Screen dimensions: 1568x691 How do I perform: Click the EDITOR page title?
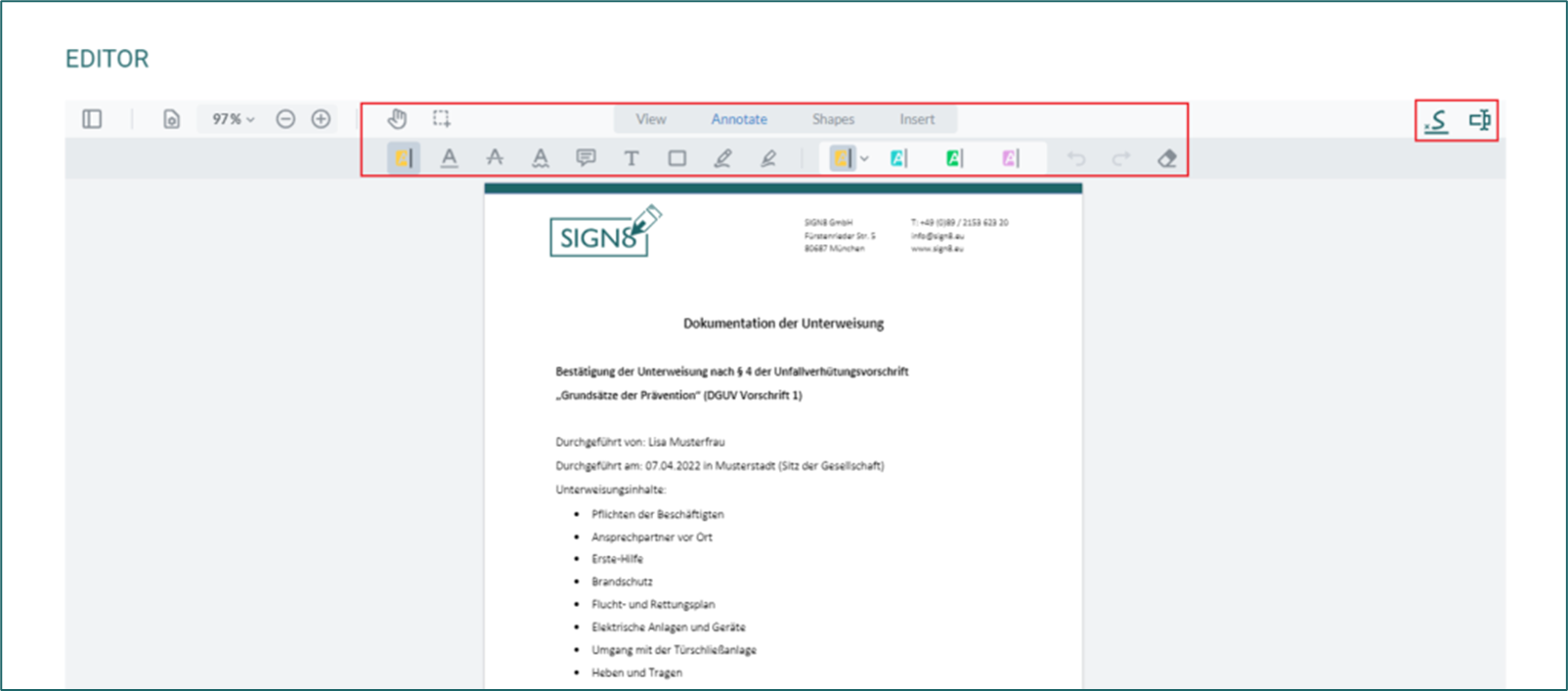pyautogui.click(x=108, y=59)
